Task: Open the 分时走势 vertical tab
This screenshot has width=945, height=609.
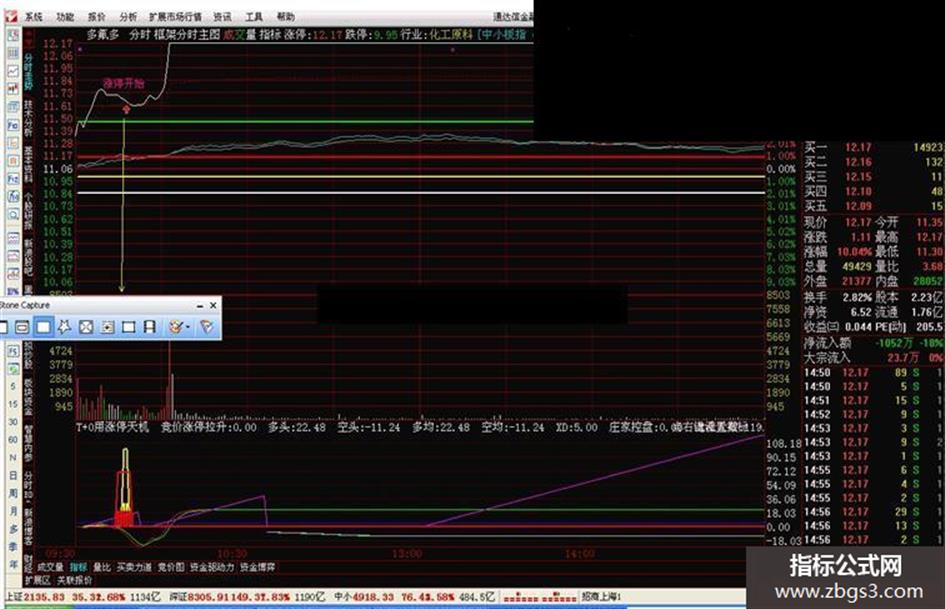Action: click(x=28, y=71)
